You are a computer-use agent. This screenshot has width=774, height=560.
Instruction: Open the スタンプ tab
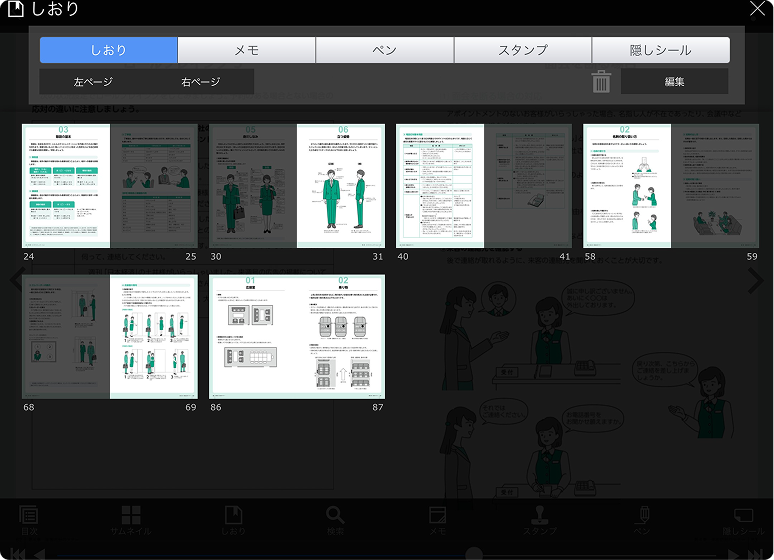523,50
